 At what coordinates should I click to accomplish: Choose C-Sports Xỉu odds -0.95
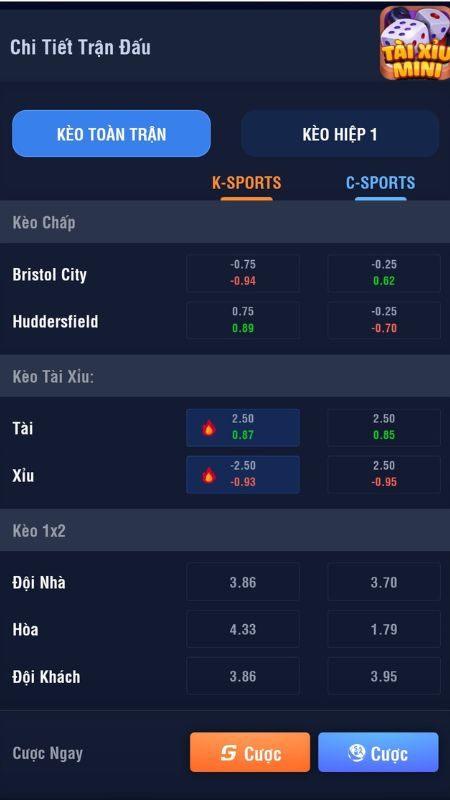click(x=384, y=474)
